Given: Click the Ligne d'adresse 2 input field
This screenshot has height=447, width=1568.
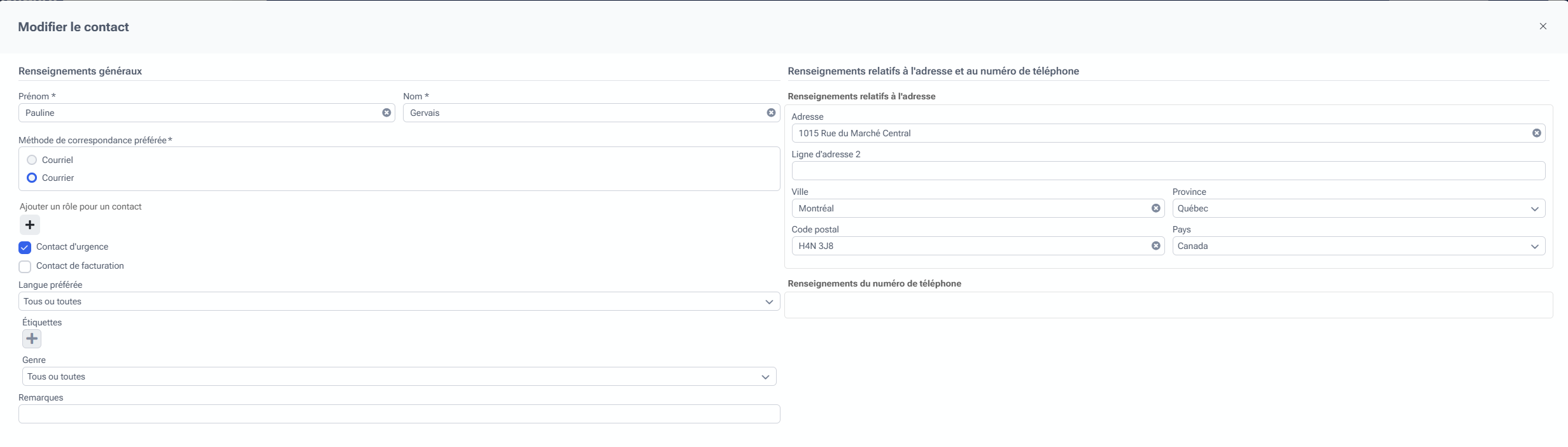Looking at the screenshot, I should click(x=1168, y=171).
